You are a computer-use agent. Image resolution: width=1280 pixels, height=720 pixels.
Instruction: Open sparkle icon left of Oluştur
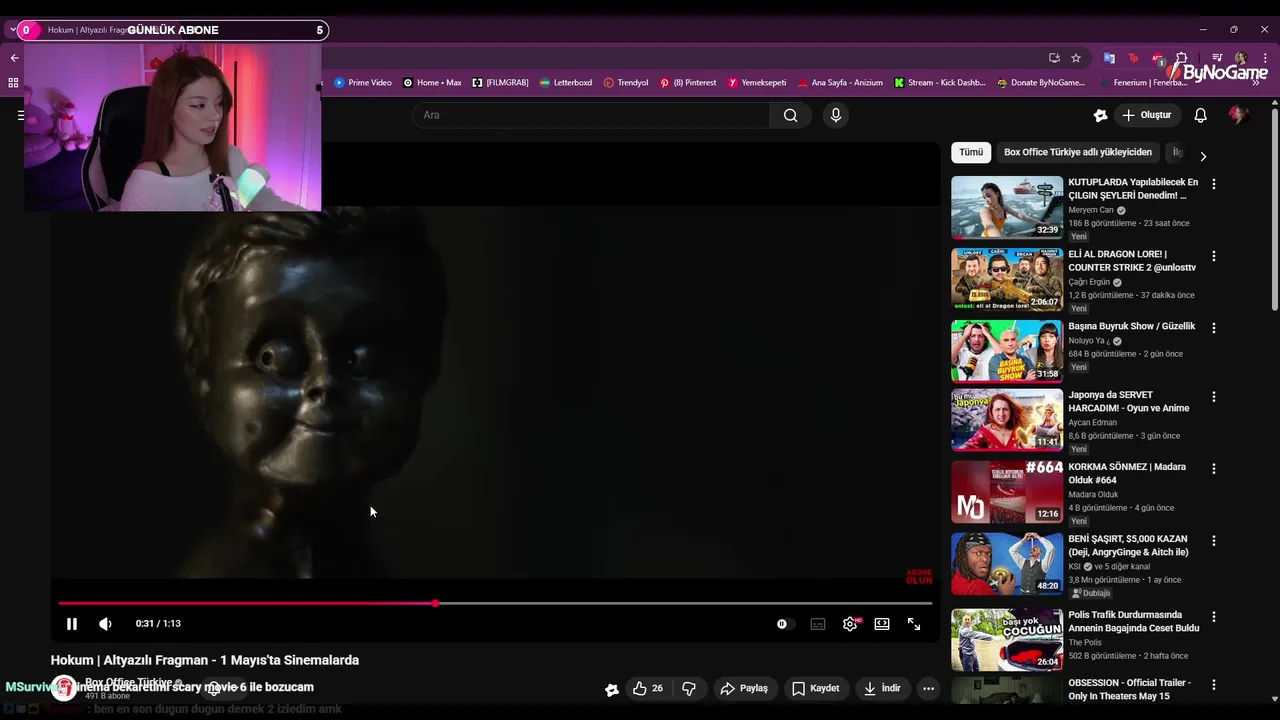[1101, 115]
